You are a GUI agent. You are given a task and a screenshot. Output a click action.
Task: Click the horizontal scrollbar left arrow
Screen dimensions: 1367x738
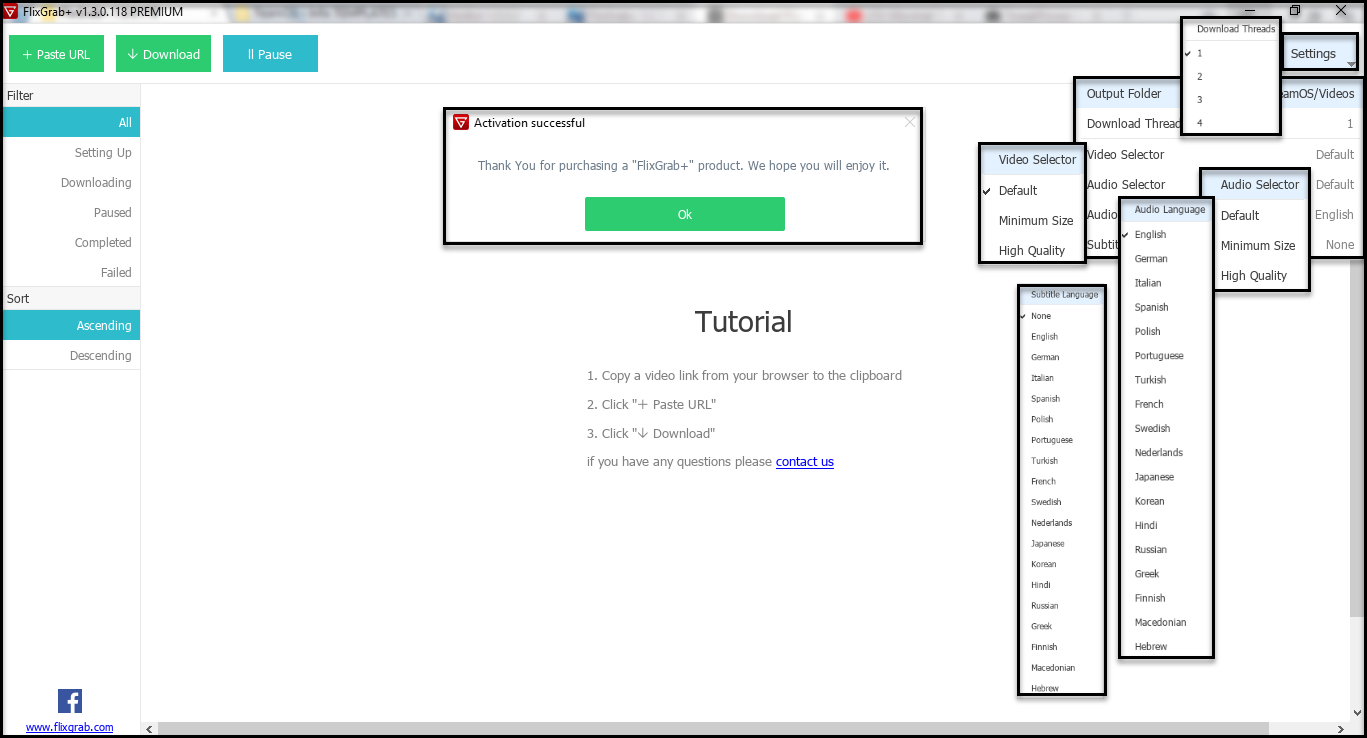click(150, 728)
